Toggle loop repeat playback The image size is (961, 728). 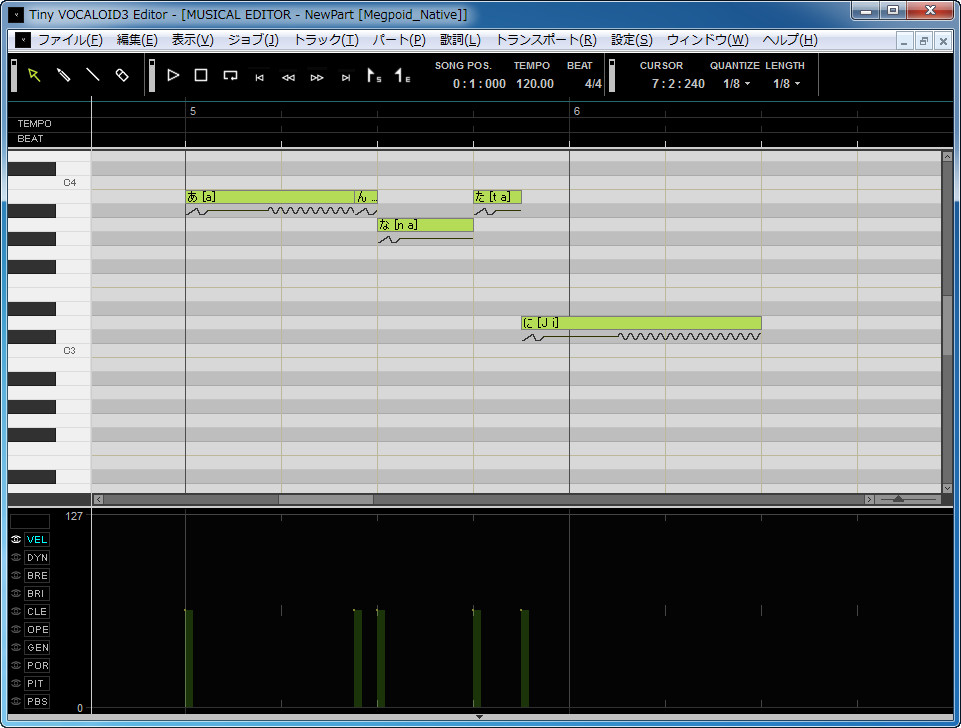click(x=230, y=75)
